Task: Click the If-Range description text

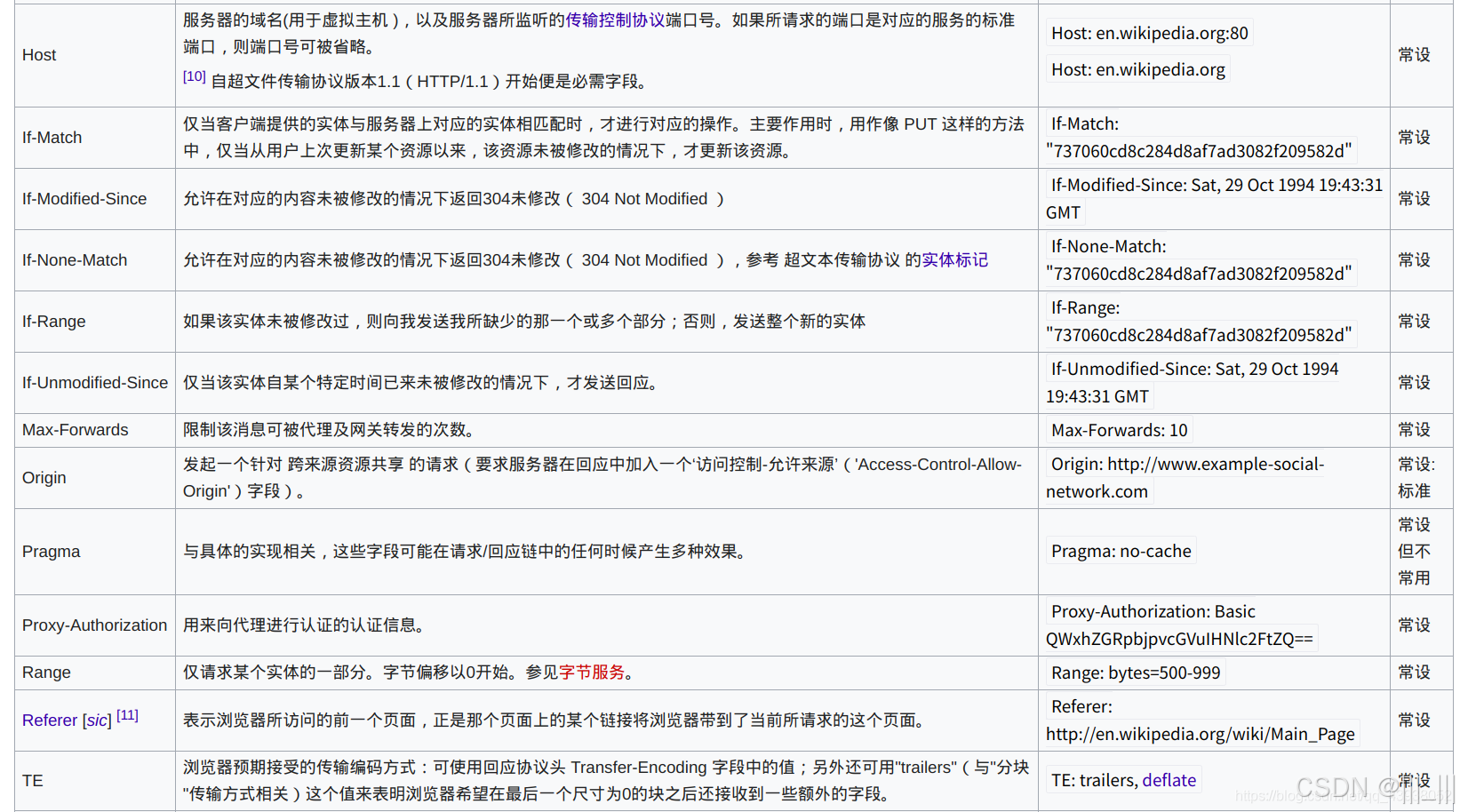Action: (524, 322)
